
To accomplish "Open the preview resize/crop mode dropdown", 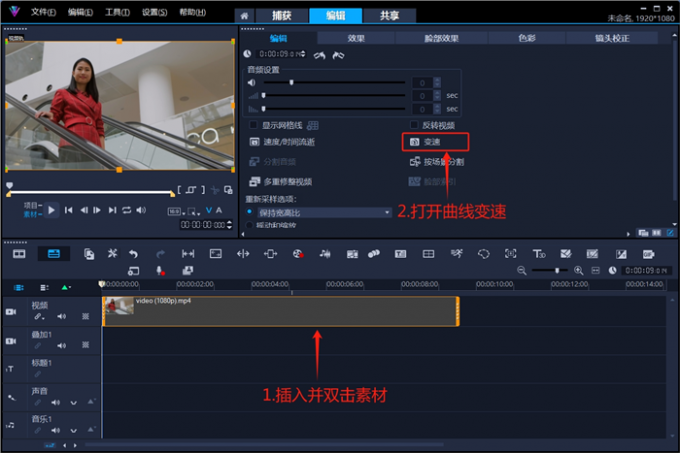I will [194, 212].
